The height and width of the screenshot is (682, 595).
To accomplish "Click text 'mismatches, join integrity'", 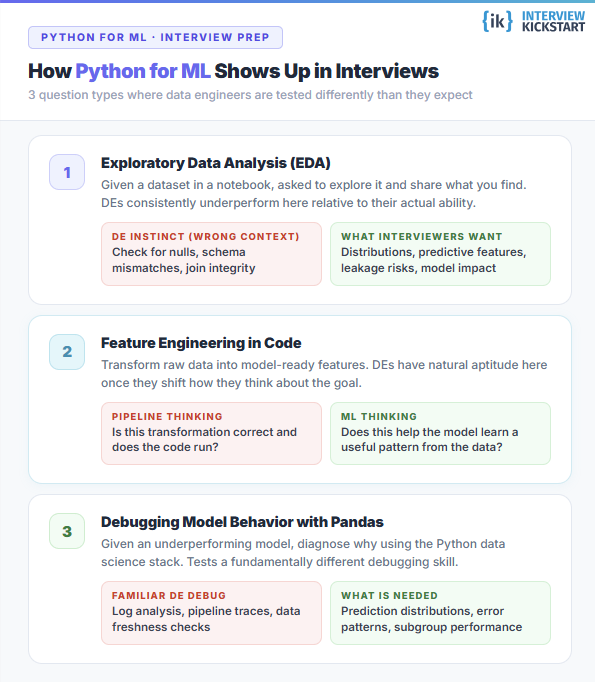I will 184,268.
